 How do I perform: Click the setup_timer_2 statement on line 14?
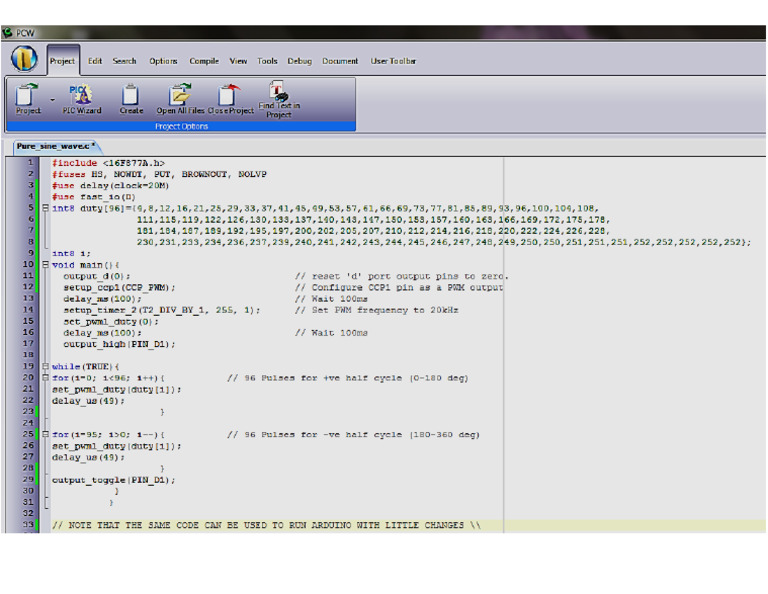162,310
